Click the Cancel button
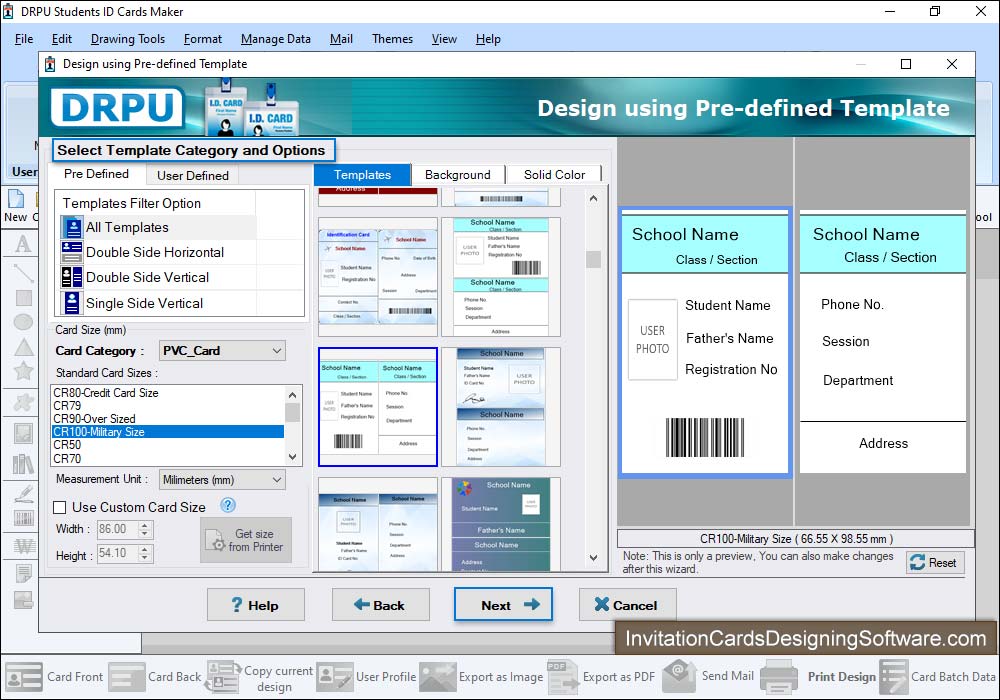 [x=627, y=604]
